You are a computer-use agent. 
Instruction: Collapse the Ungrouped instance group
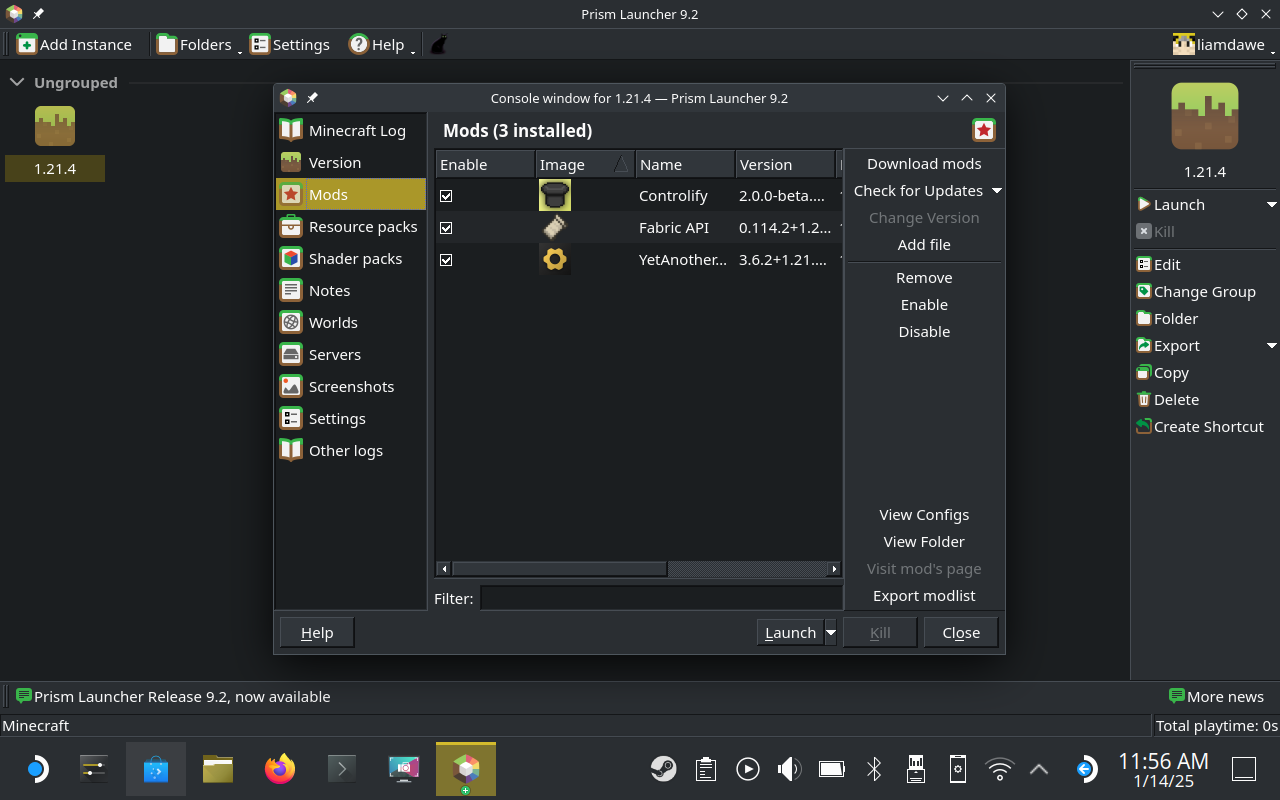point(17,82)
